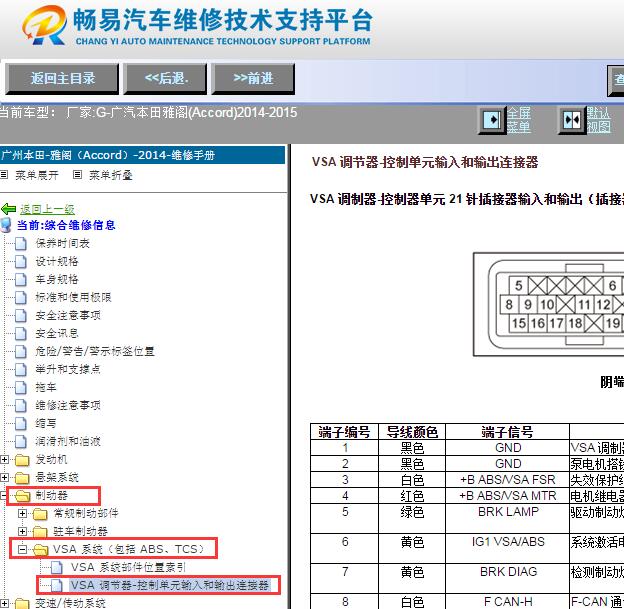This screenshot has width=624, height=609.
Task: Open 拖车 page
Action: [46, 387]
